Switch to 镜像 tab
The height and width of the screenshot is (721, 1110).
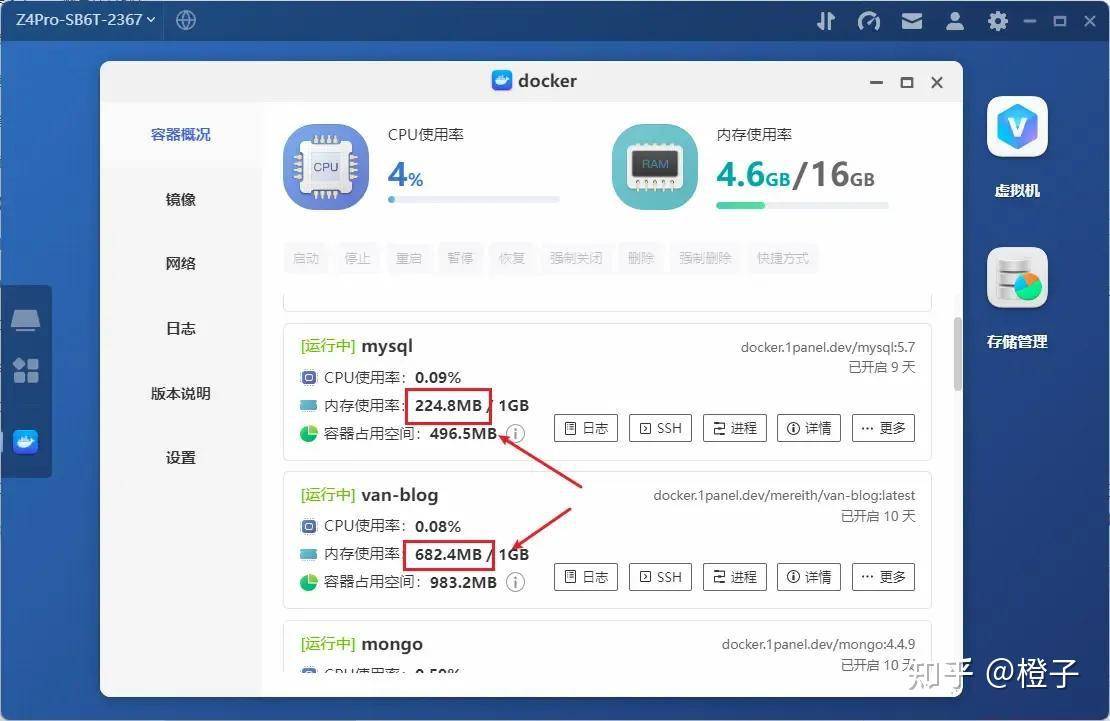click(x=181, y=200)
